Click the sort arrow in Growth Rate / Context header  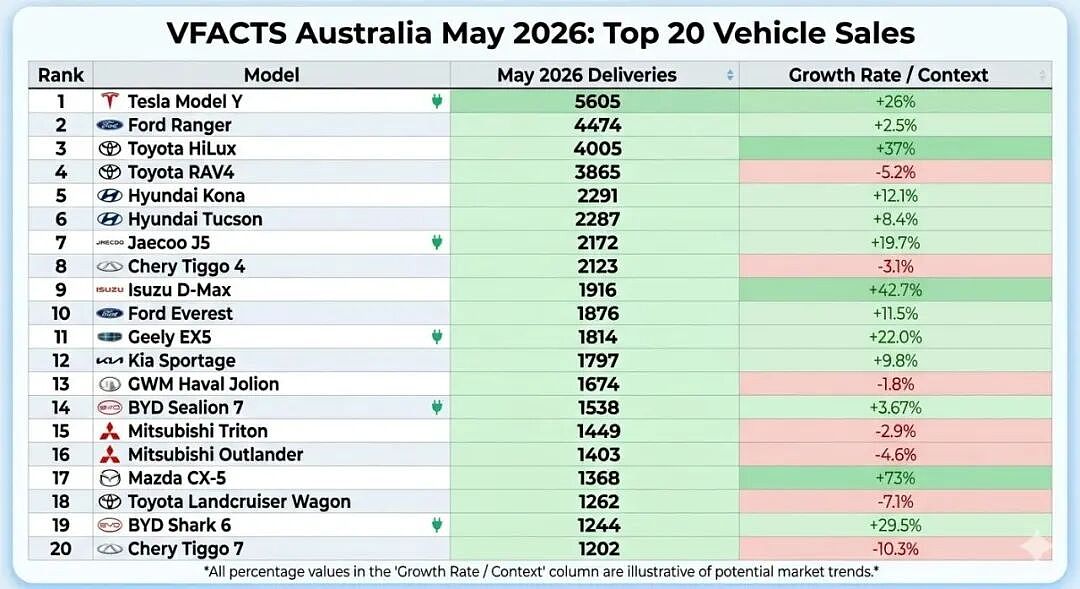coord(1043,75)
